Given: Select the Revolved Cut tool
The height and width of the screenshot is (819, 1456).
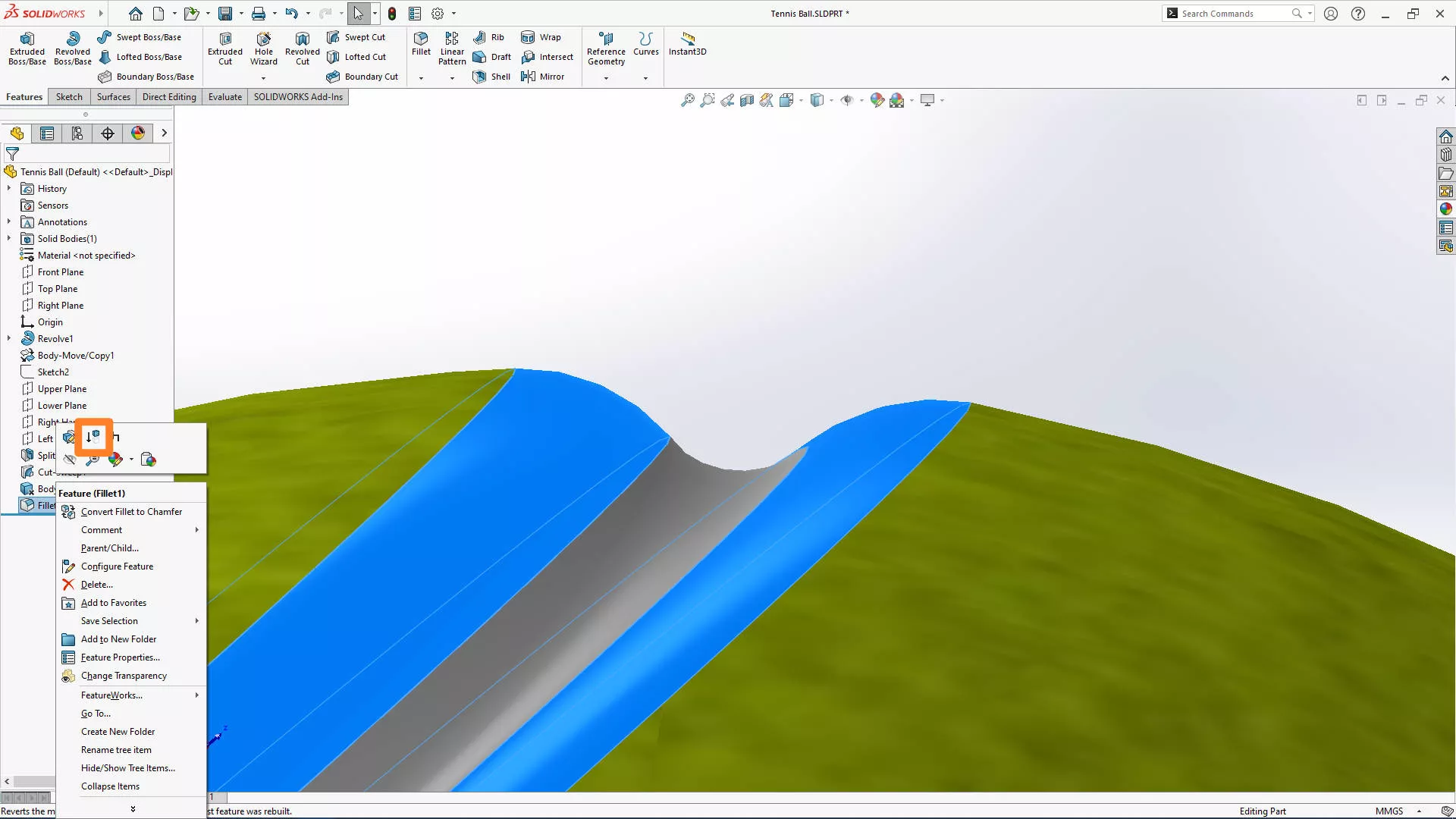Looking at the screenshot, I should [302, 48].
